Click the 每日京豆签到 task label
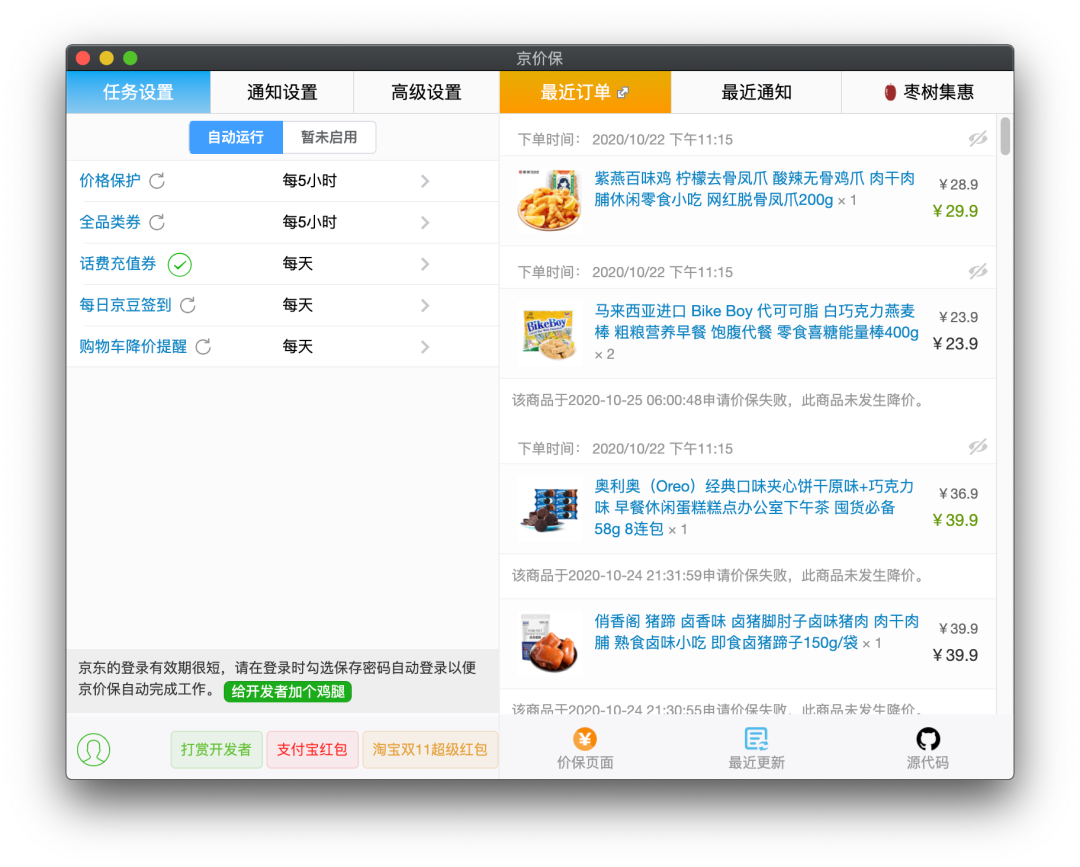 pyautogui.click(x=125, y=305)
